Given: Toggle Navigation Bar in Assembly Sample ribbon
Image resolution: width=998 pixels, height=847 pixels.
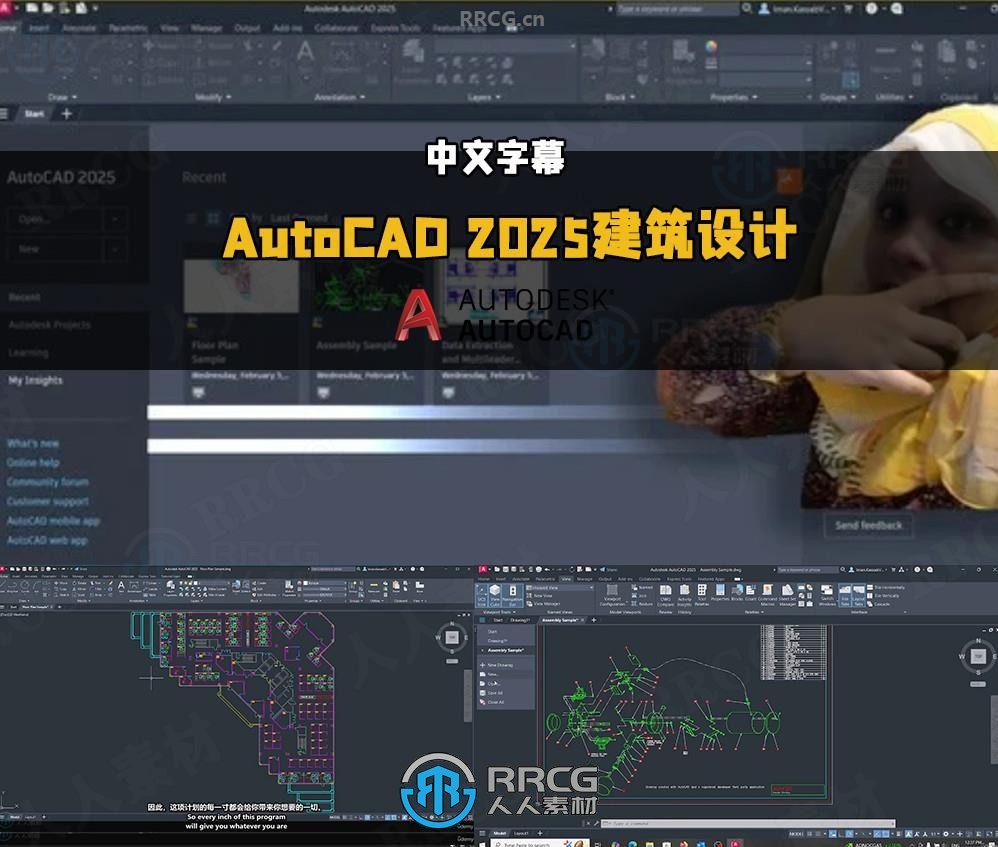Looking at the screenshot, I should point(513,596).
